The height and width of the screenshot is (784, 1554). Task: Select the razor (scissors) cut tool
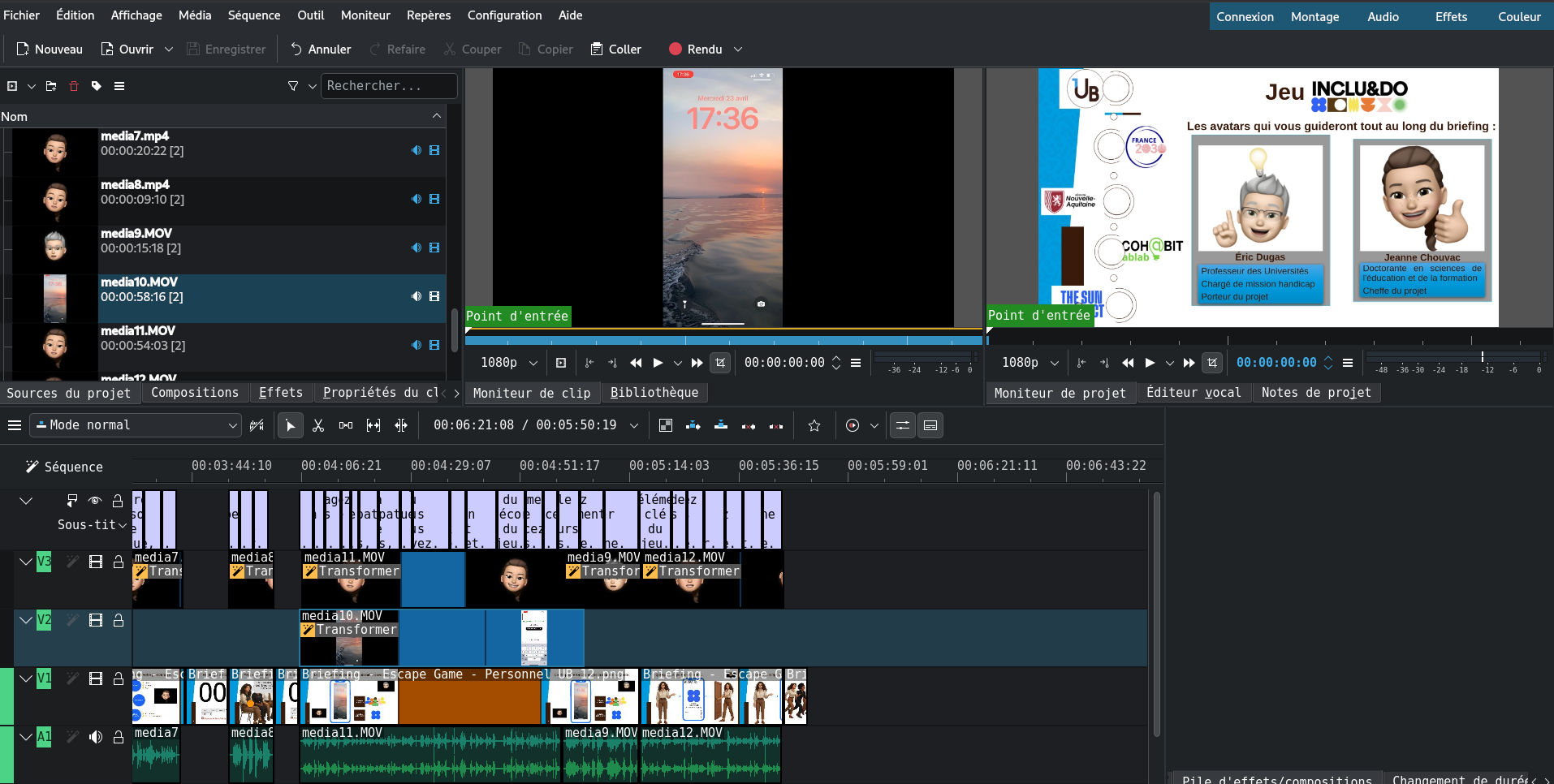click(x=318, y=425)
